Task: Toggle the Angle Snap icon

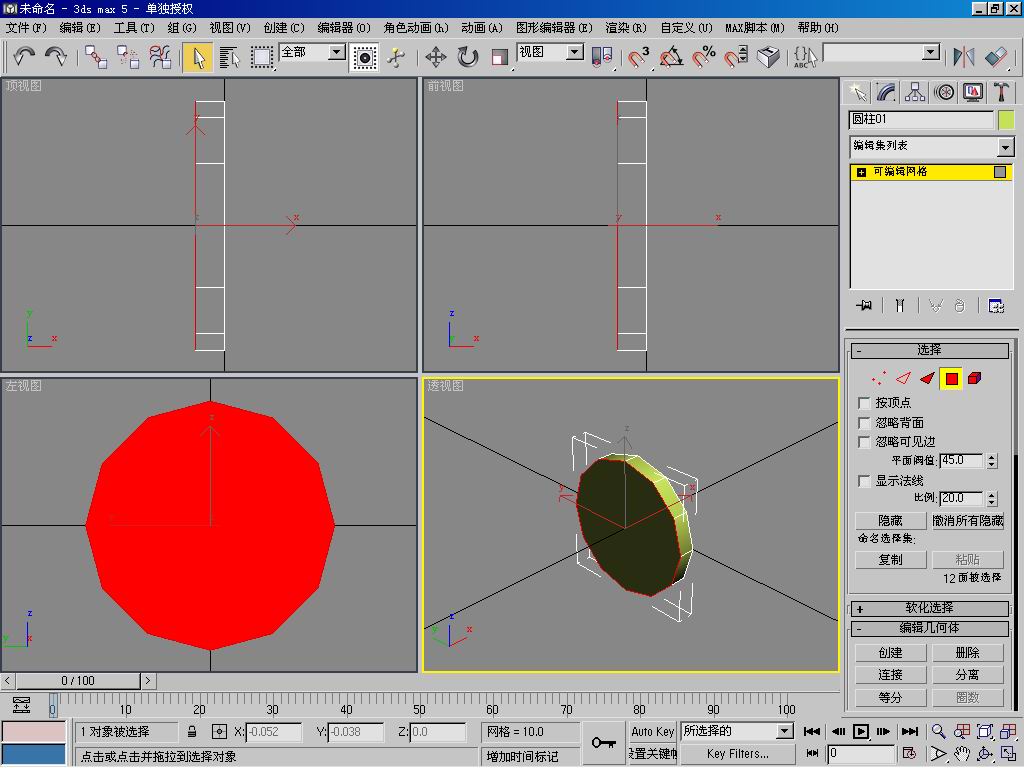Action: tap(671, 57)
